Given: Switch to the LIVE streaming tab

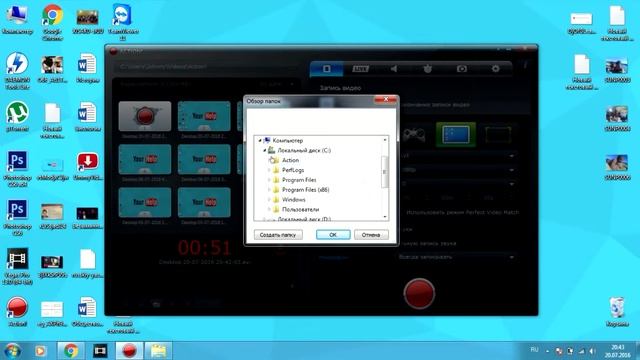Looking at the screenshot, I should 360,69.
